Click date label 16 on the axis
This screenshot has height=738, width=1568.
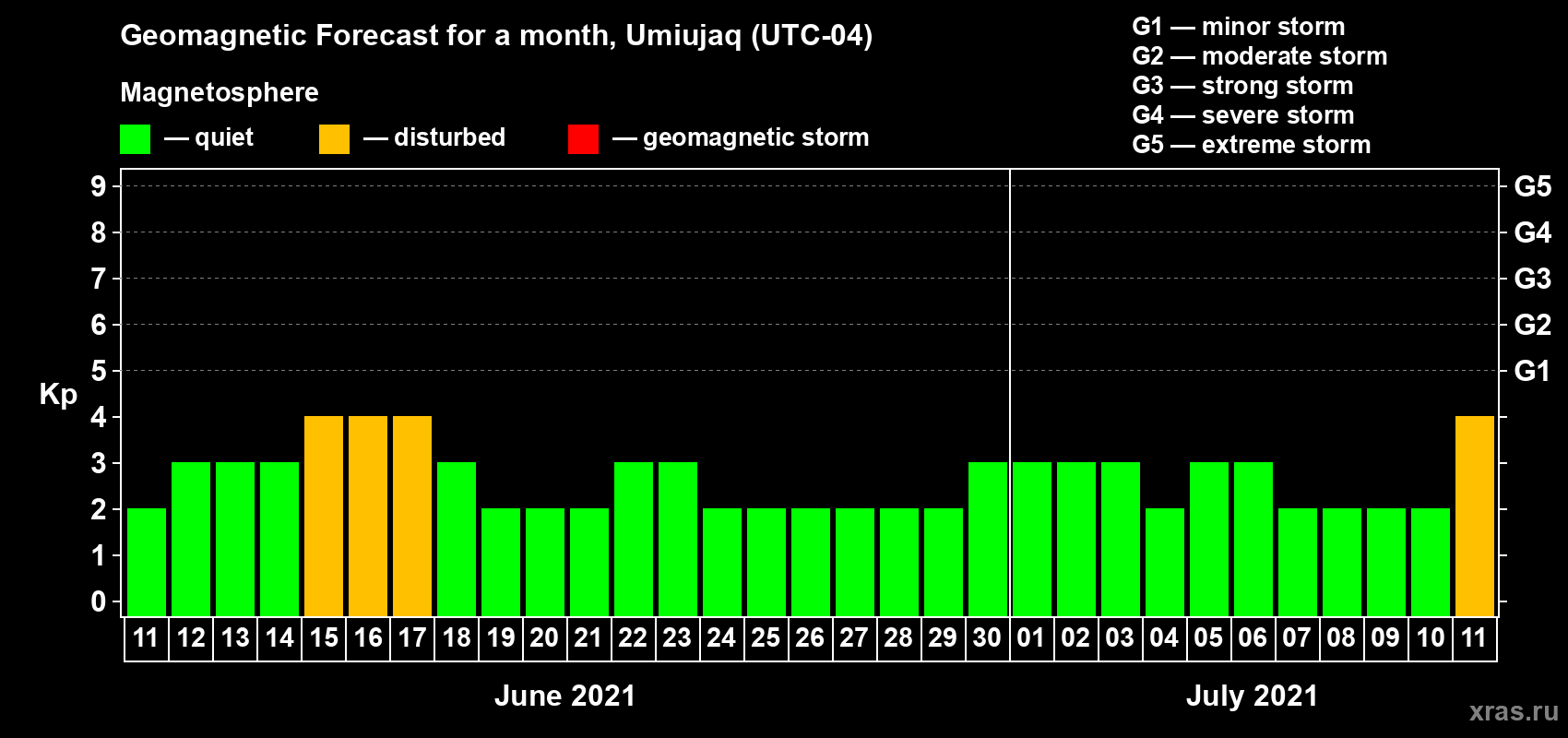coord(368,638)
